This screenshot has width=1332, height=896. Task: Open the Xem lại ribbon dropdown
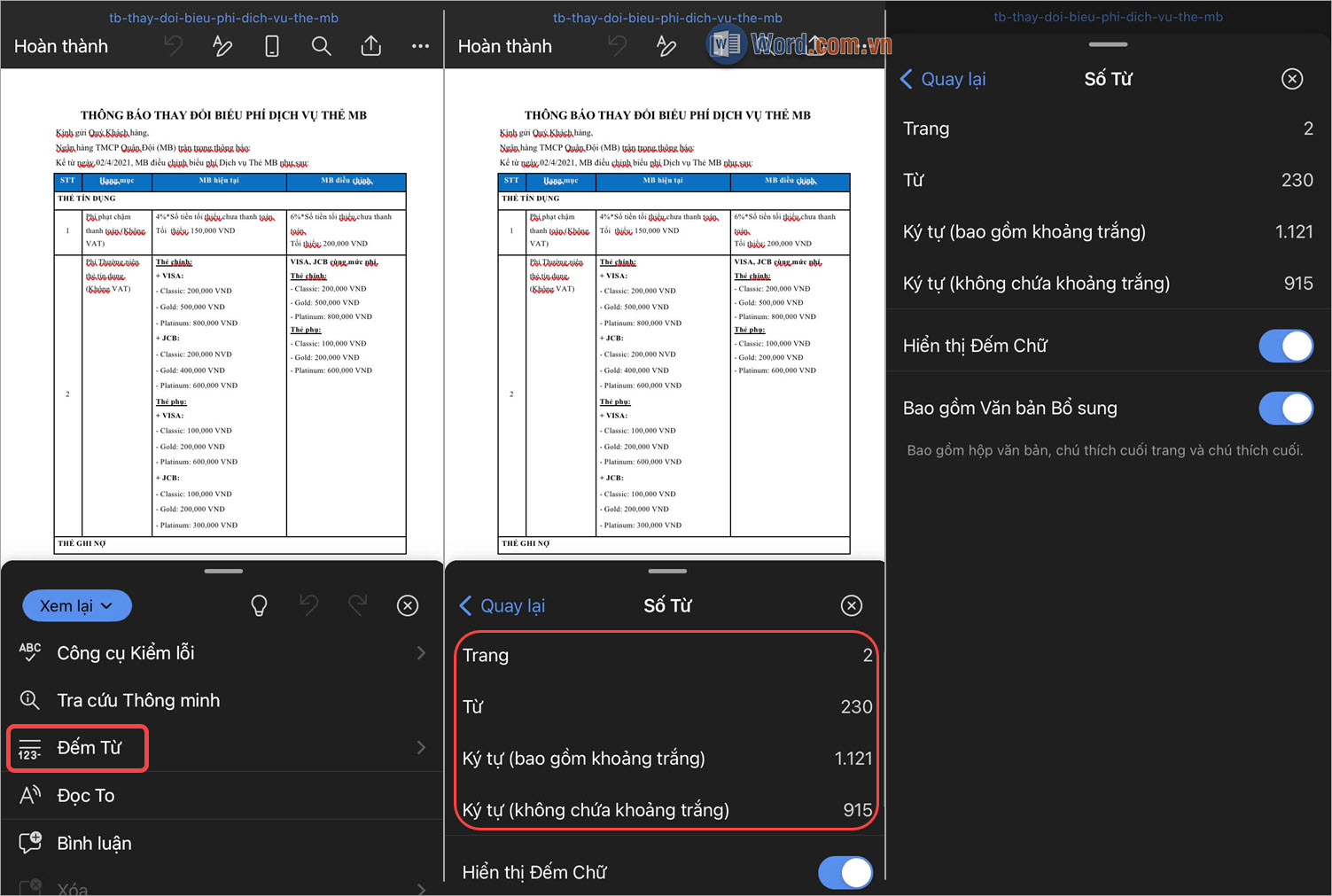[76, 605]
